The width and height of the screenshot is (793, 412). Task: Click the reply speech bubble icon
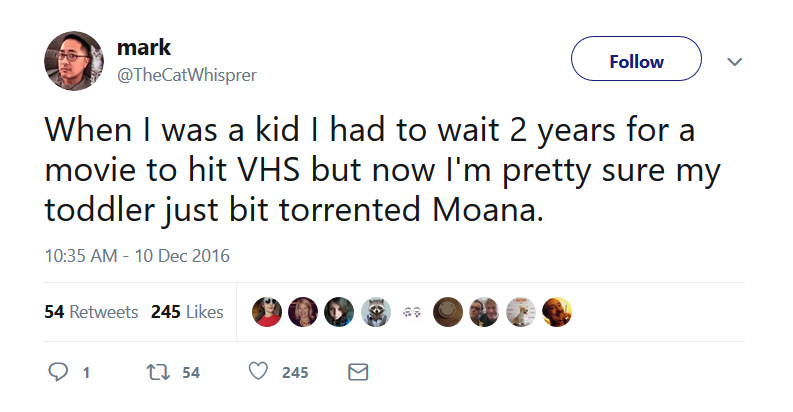[x=58, y=372]
